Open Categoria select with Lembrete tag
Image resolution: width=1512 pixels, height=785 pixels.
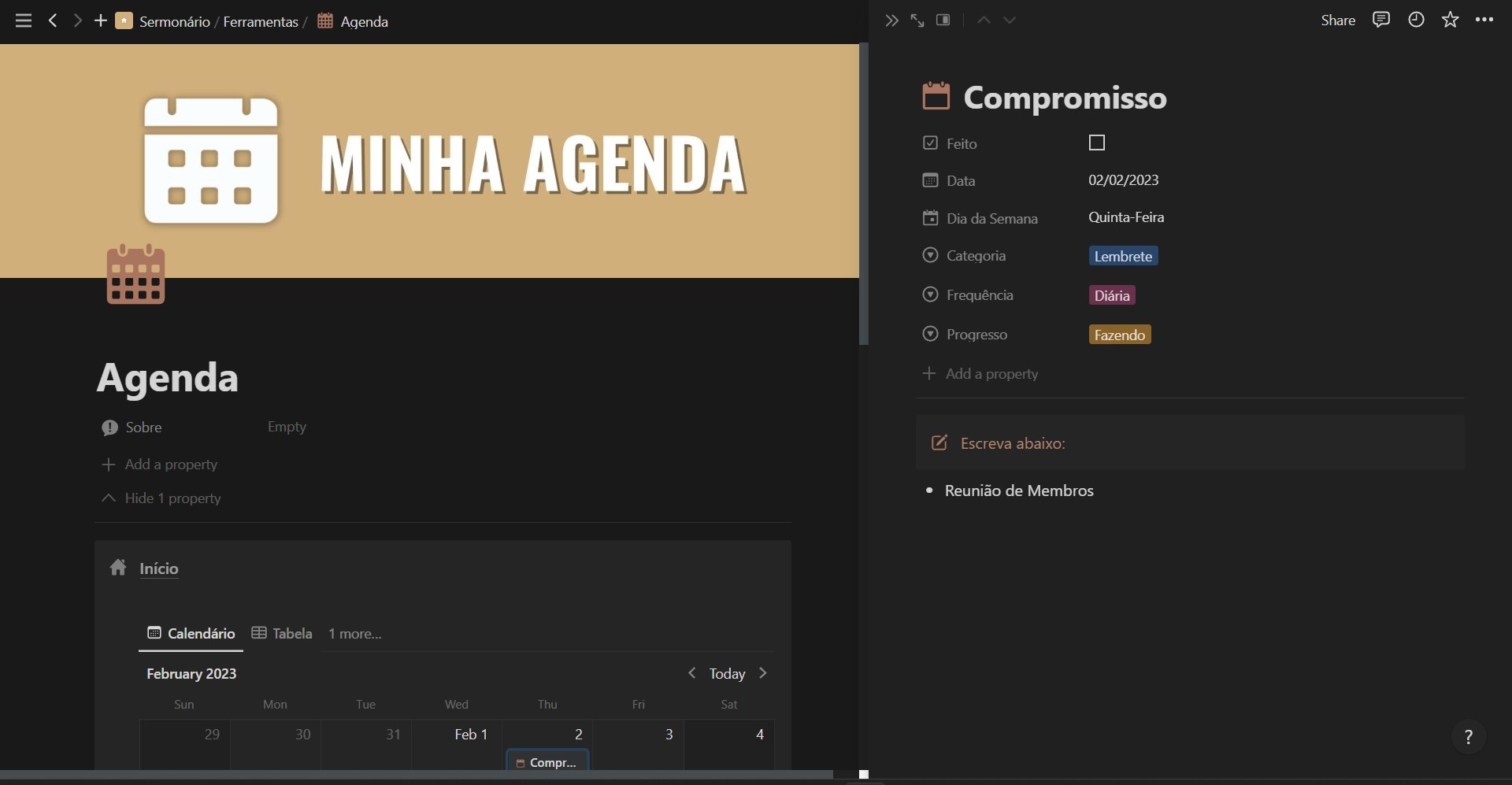[1124, 256]
